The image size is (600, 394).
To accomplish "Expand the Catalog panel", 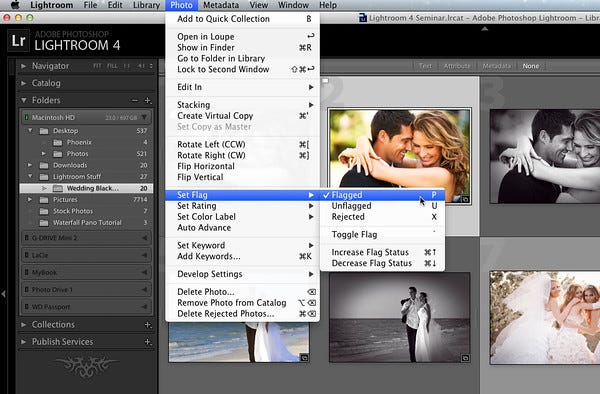I will click(24, 83).
